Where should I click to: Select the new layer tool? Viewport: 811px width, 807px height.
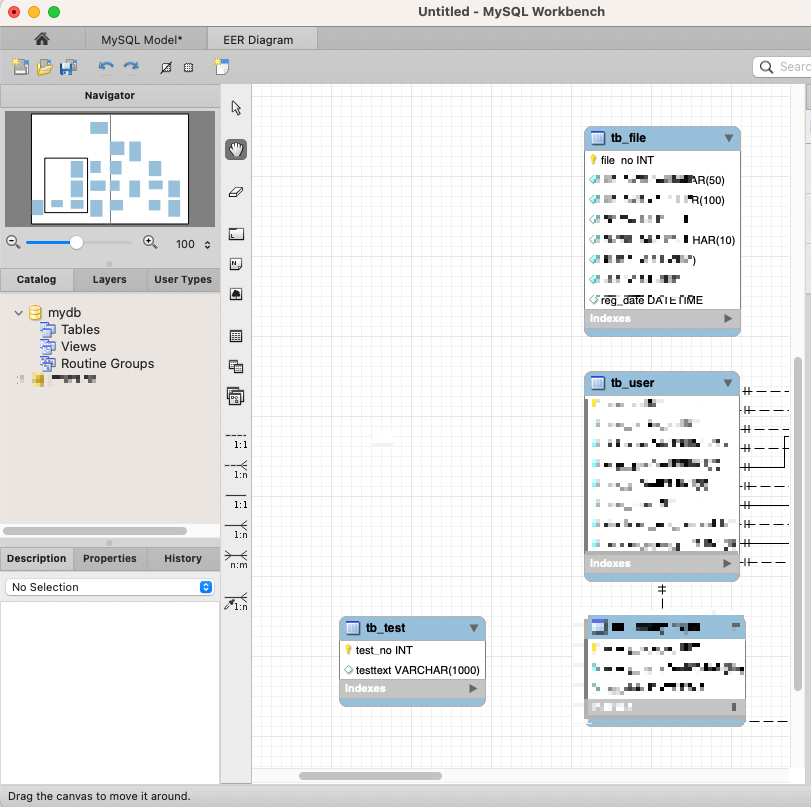pyautogui.click(x=236, y=234)
